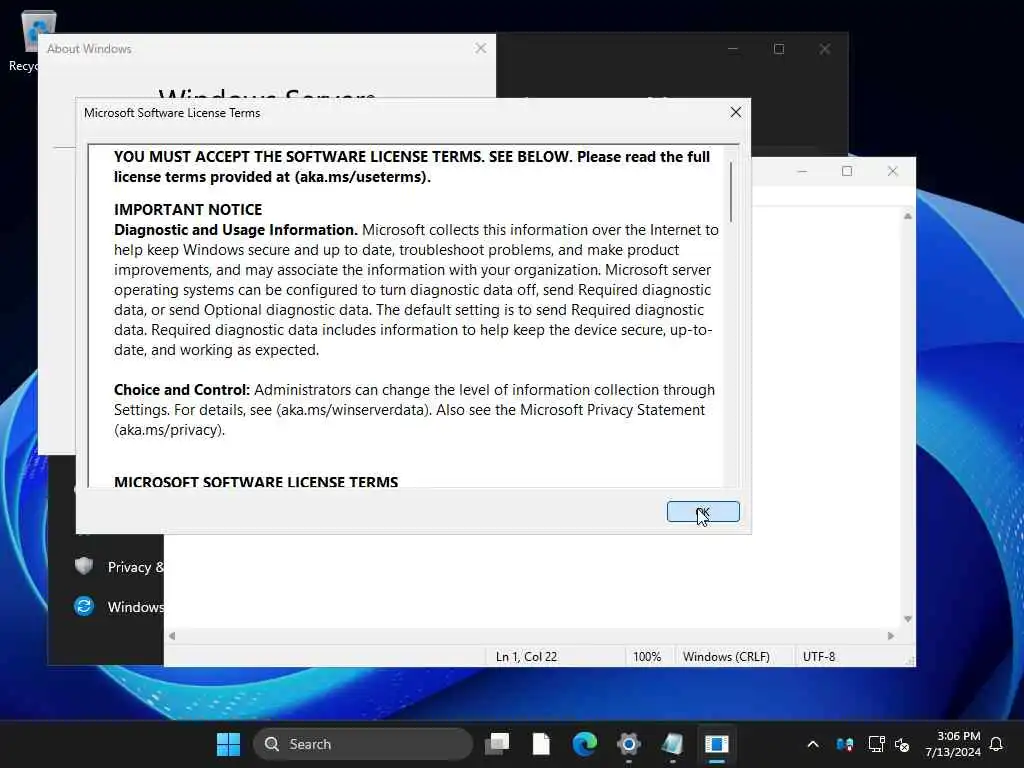Switch to Settings via taskbar gear icon
The width and height of the screenshot is (1024, 768).
pos(628,744)
